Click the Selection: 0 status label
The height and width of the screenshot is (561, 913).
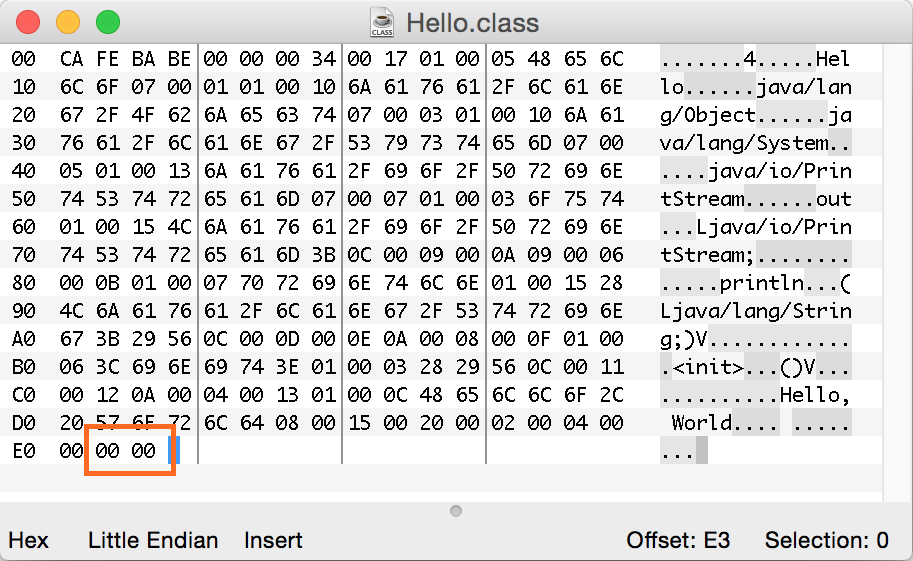point(826,541)
